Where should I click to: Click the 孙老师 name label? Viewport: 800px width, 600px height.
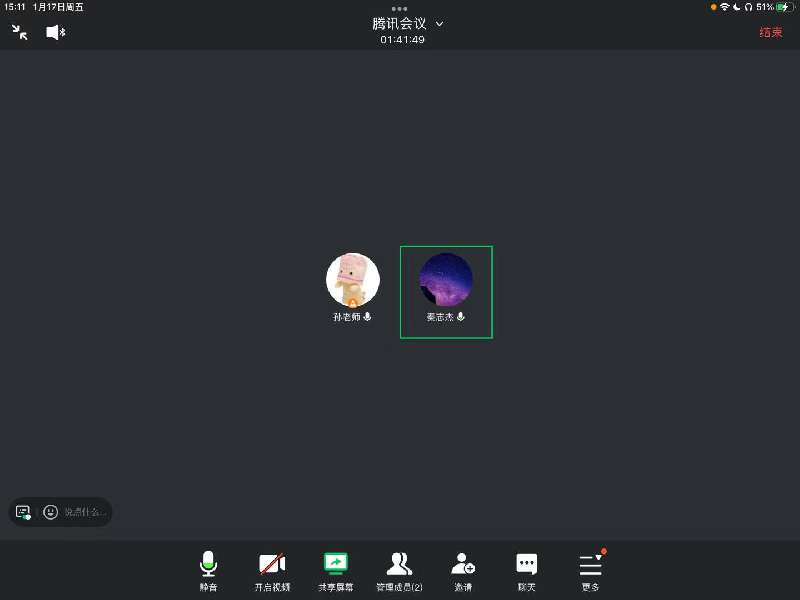tap(347, 317)
